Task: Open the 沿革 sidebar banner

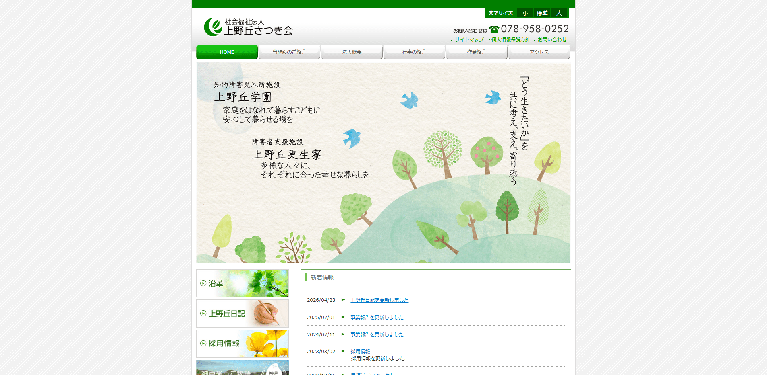Action: click(x=243, y=283)
